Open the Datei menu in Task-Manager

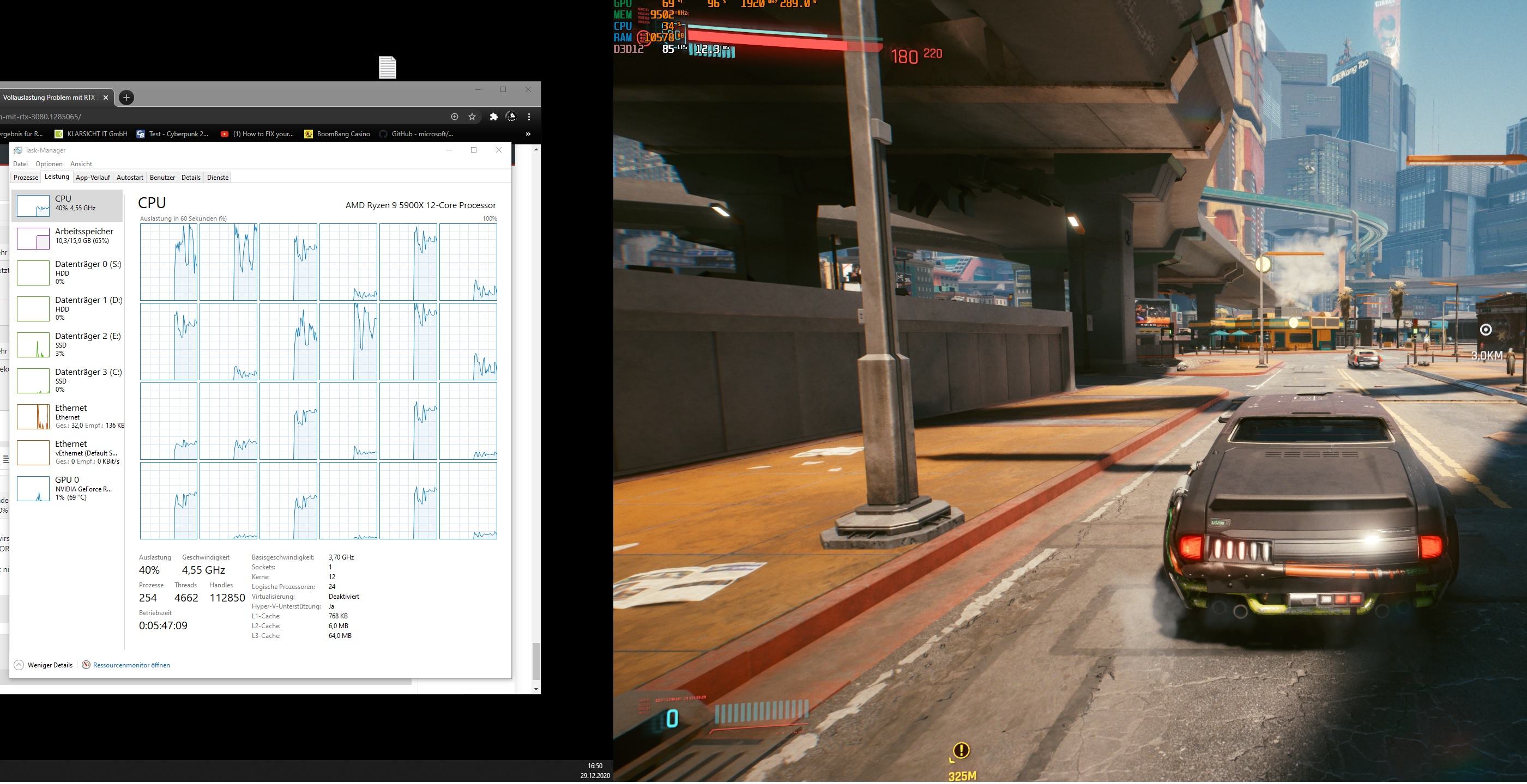coord(20,163)
